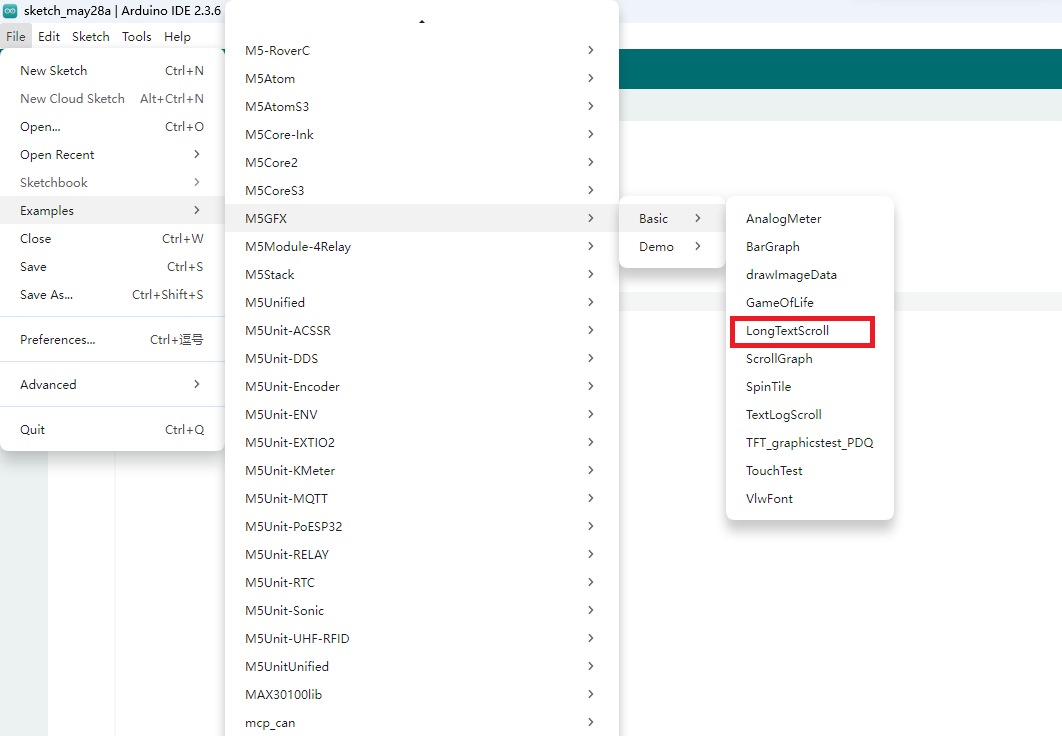Open the TFT_graphicstest_PDQ example
The height and width of the screenshot is (736, 1062).
point(809,442)
